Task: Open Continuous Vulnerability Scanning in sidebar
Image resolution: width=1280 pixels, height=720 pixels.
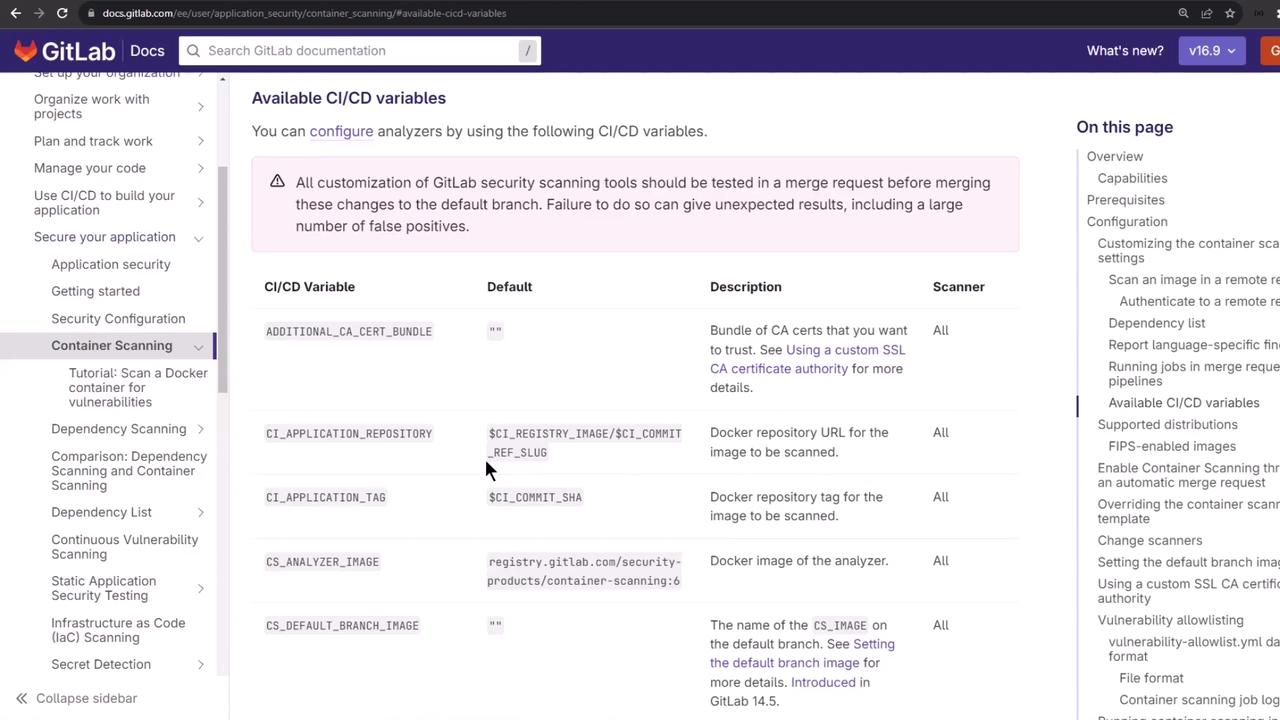Action: pos(125,546)
